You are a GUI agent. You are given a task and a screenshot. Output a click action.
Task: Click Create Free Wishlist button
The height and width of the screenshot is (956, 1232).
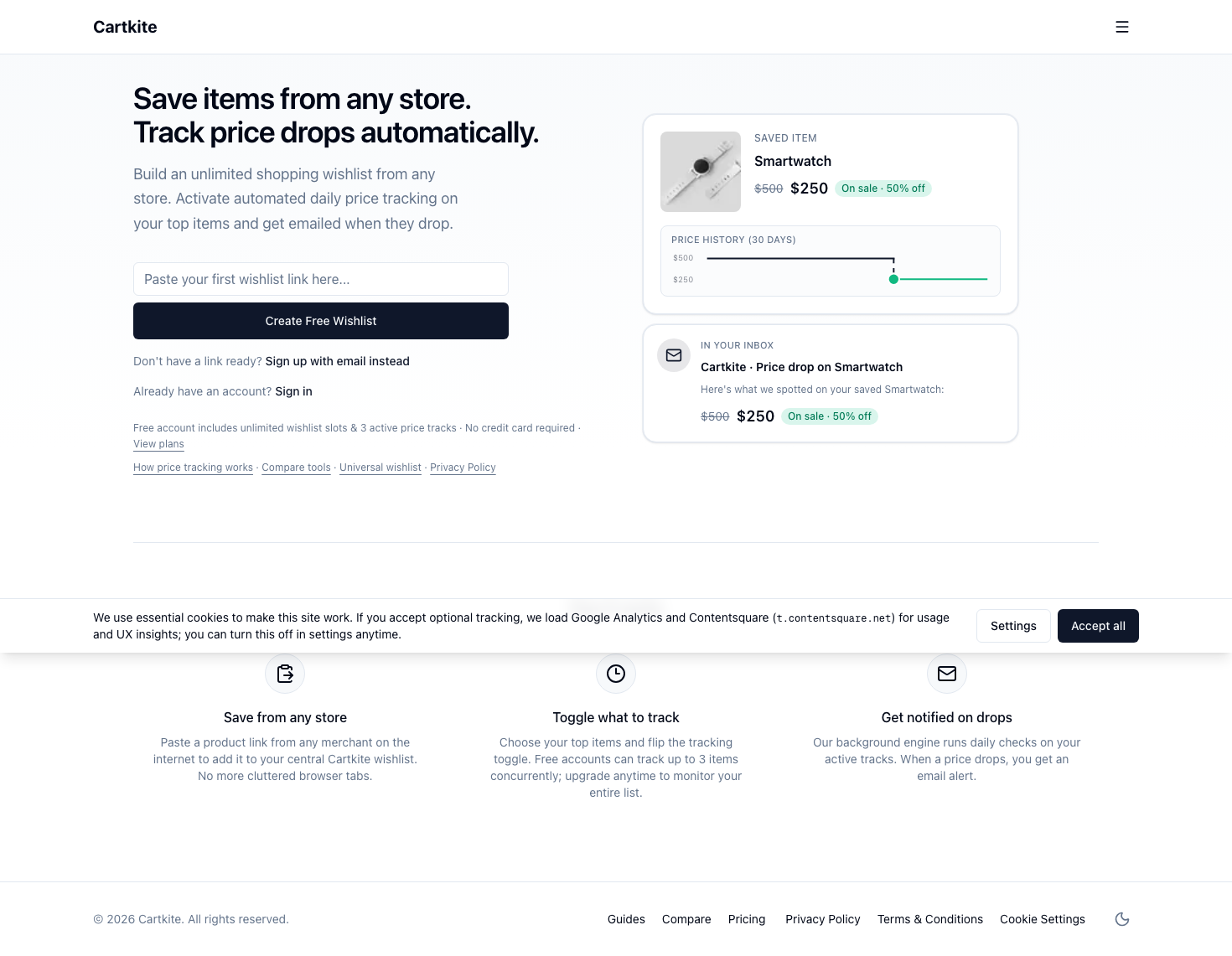click(x=321, y=321)
